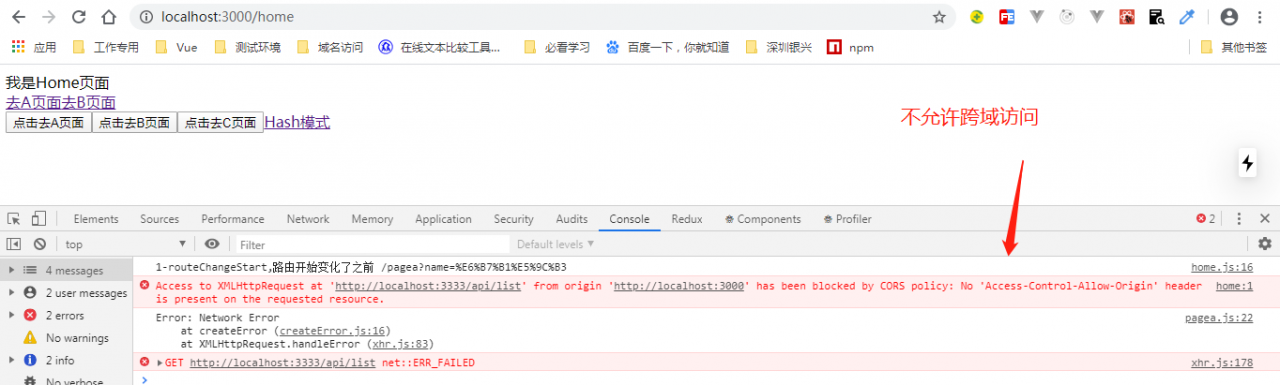1280x385 pixels.
Task: Bookmark this page with the star icon
Action: click(x=939, y=17)
